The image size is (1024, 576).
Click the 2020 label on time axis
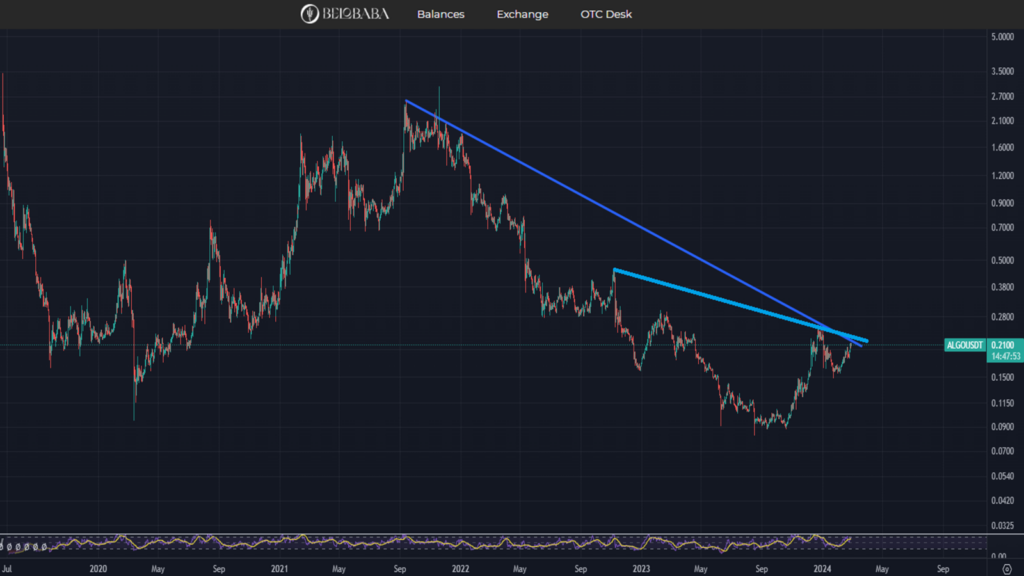pyautogui.click(x=97, y=567)
